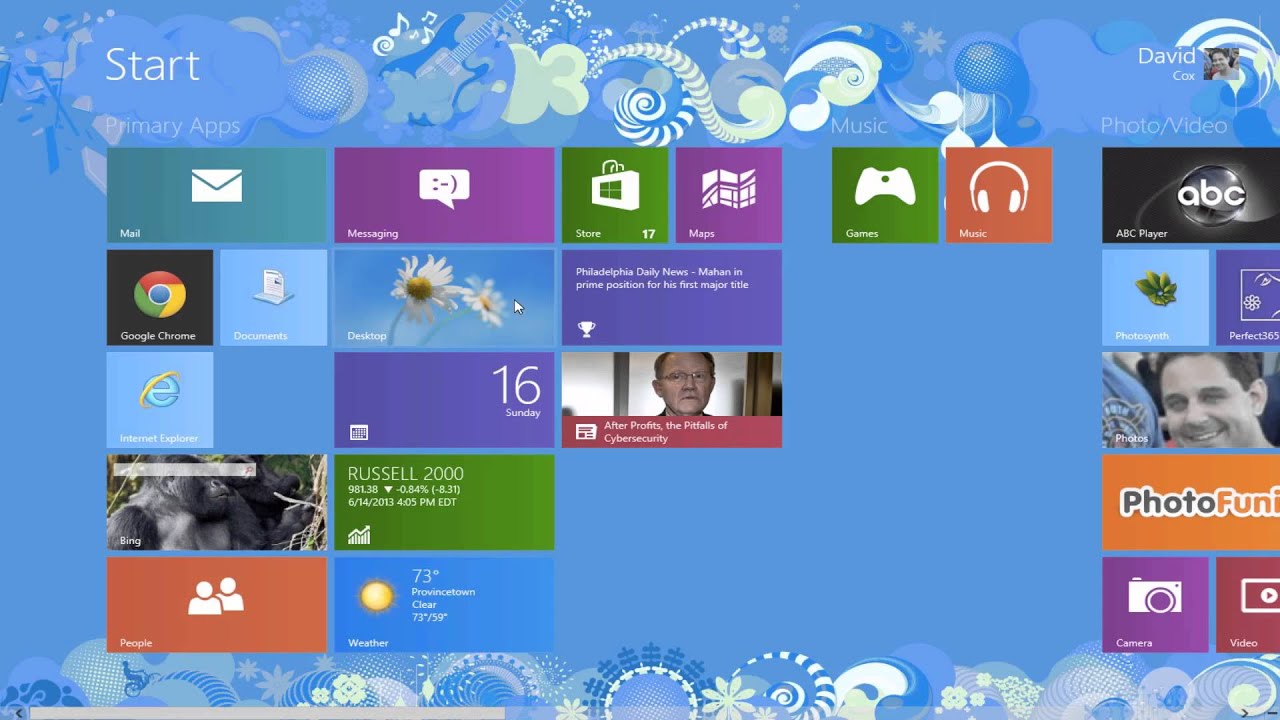
Task: Open the Documents tile
Action: pyautogui.click(x=273, y=297)
